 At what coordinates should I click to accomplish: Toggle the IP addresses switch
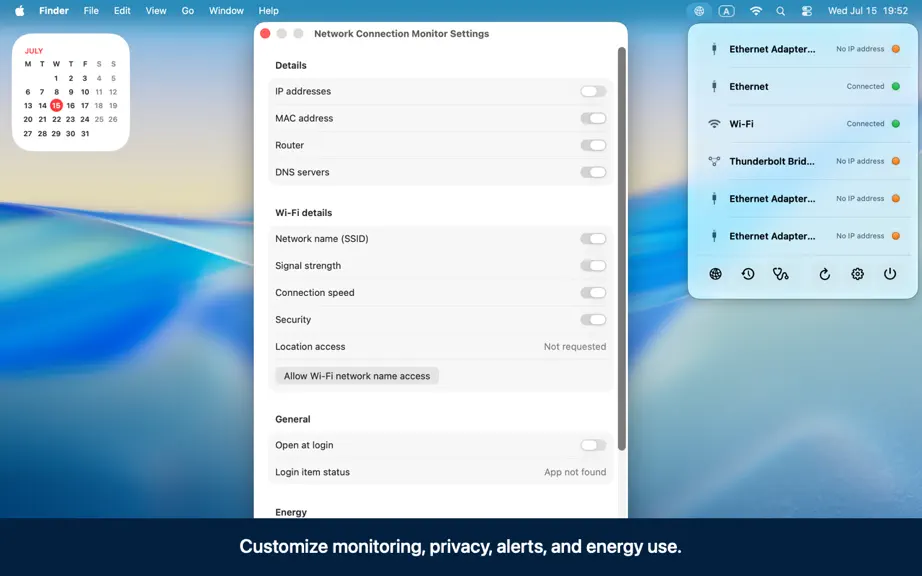point(593,91)
